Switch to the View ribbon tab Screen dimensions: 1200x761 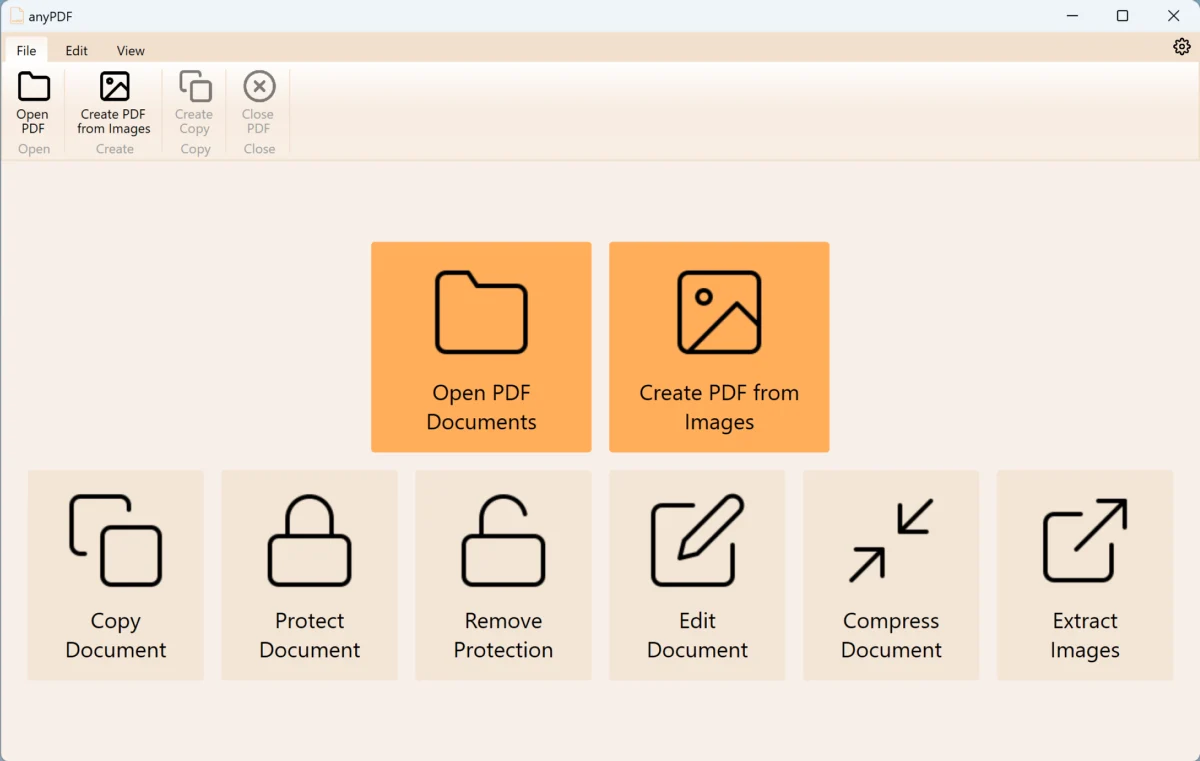point(131,50)
